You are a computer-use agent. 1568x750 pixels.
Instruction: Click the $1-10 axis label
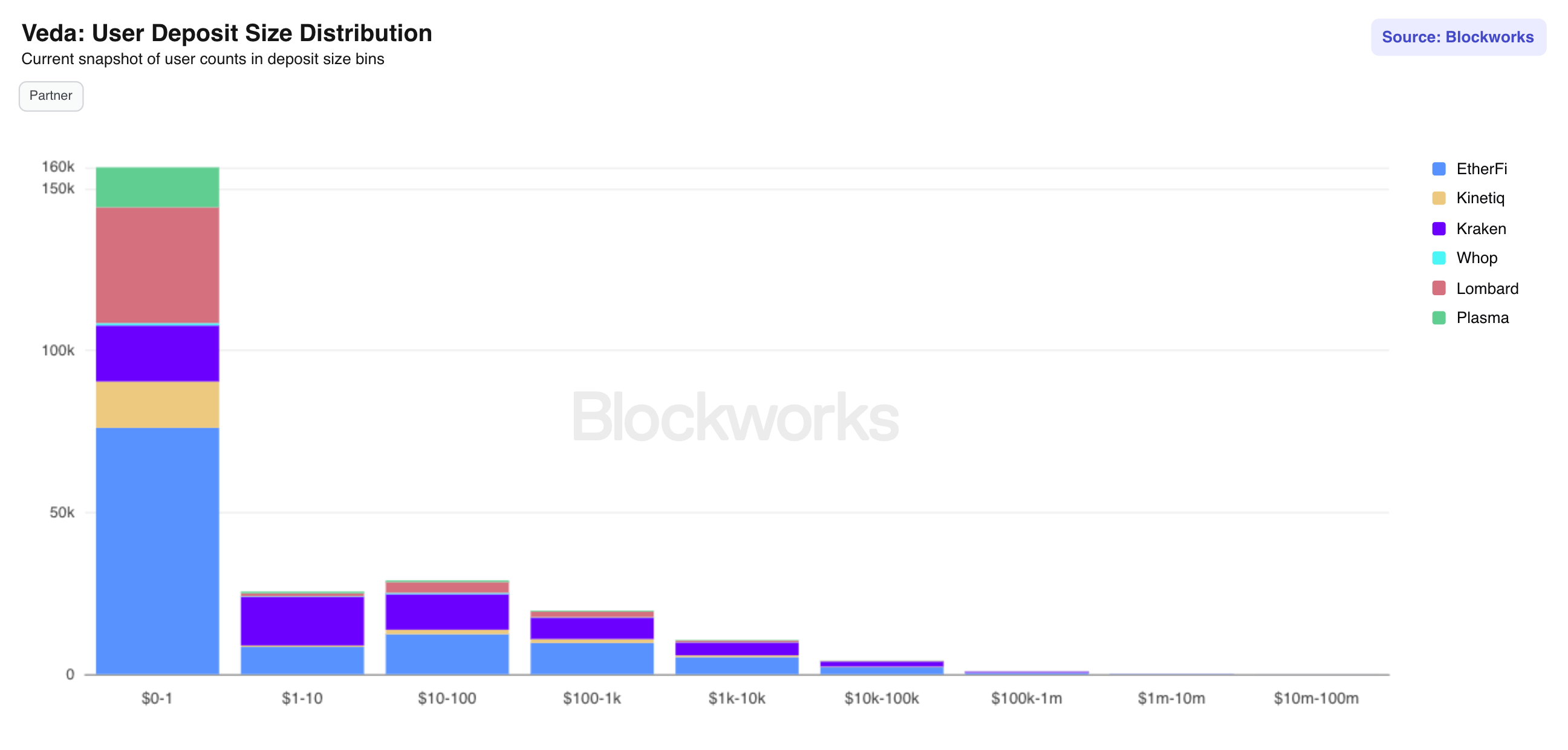pyautogui.click(x=302, y=698)
